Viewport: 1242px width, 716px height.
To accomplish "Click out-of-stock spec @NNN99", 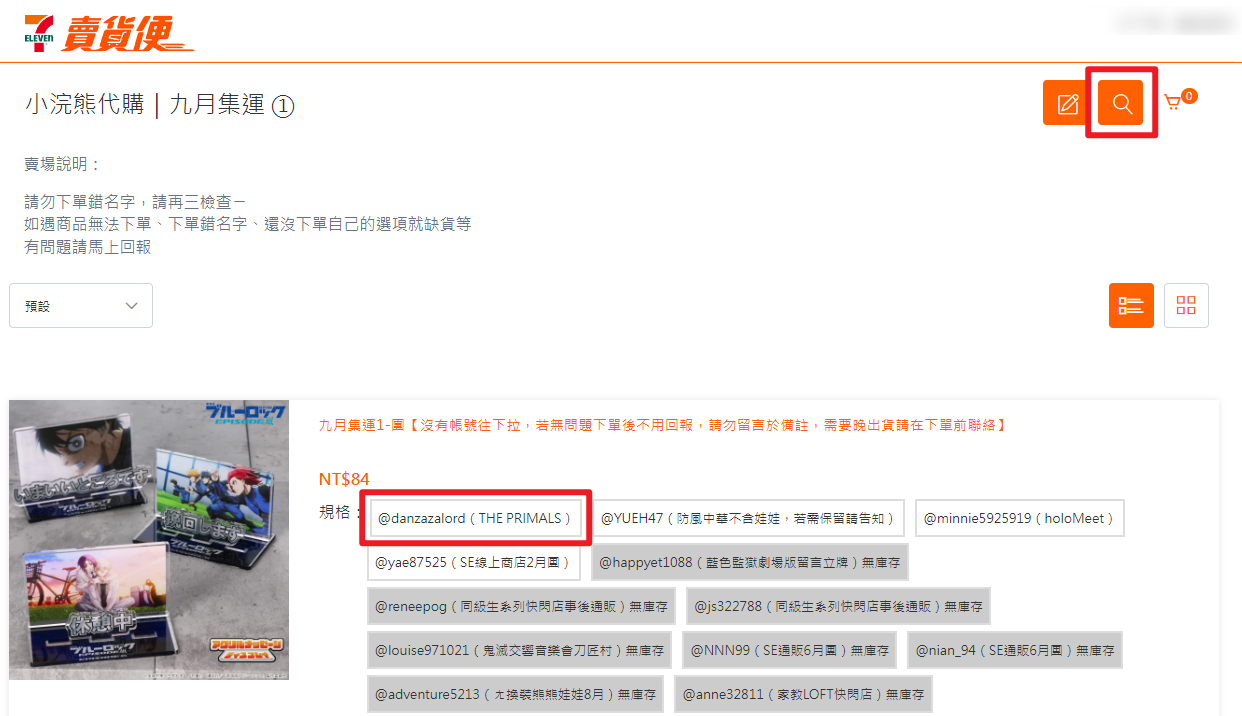I will [790, 650].
